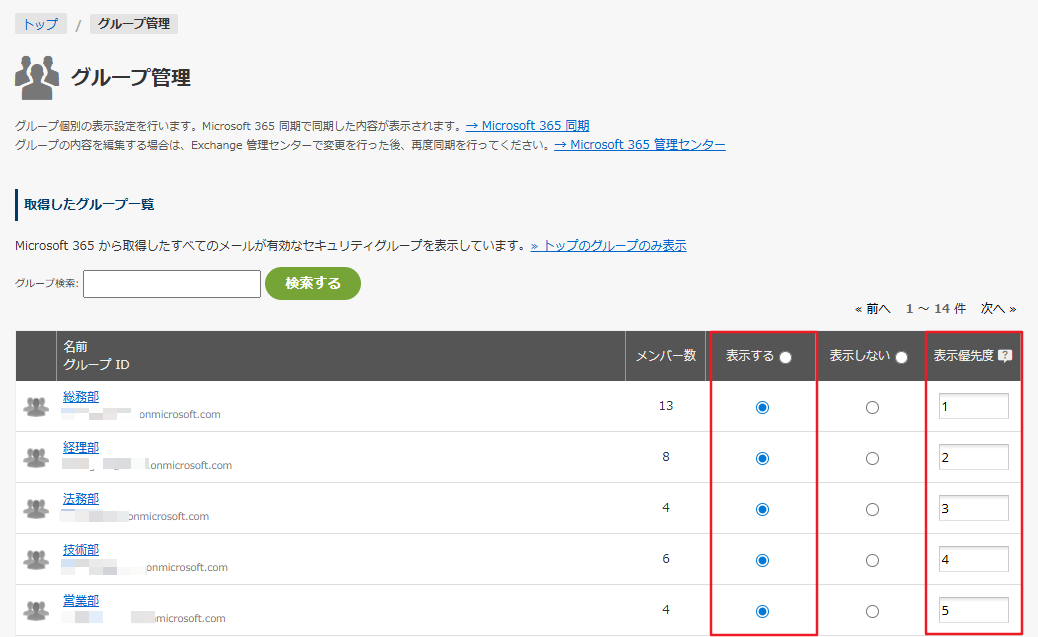The height and width of the screenshot is (637, 1038).
Task: Open the 営業部 group link
Action: pos(81,601)
